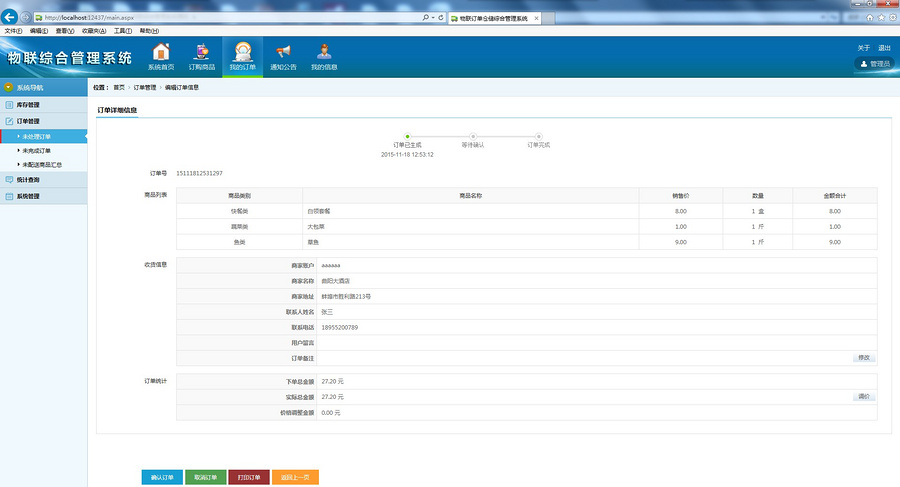Expand 系统管理 sidebar section
This screenshot has height=487, width=900.
tap(28, 196)
